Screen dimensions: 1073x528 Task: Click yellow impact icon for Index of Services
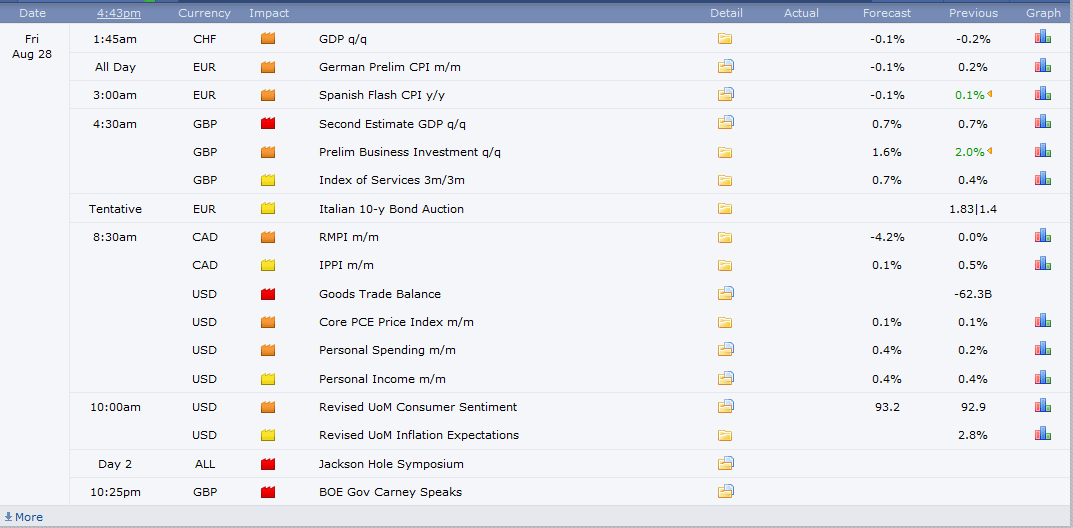click(268, 180)
